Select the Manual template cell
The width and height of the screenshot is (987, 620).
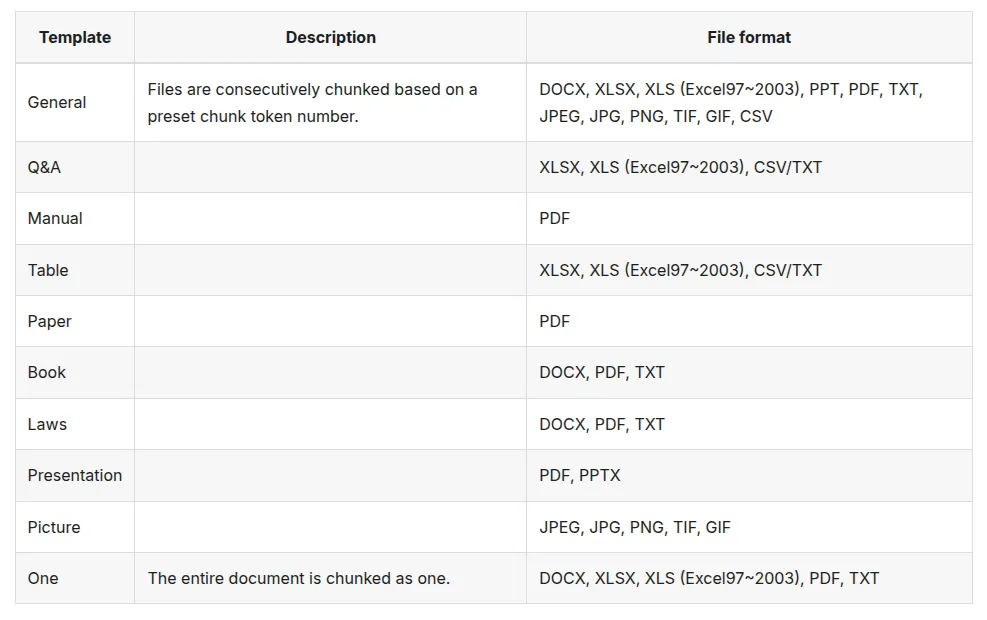pyautogui.click(x=75, y=218)
